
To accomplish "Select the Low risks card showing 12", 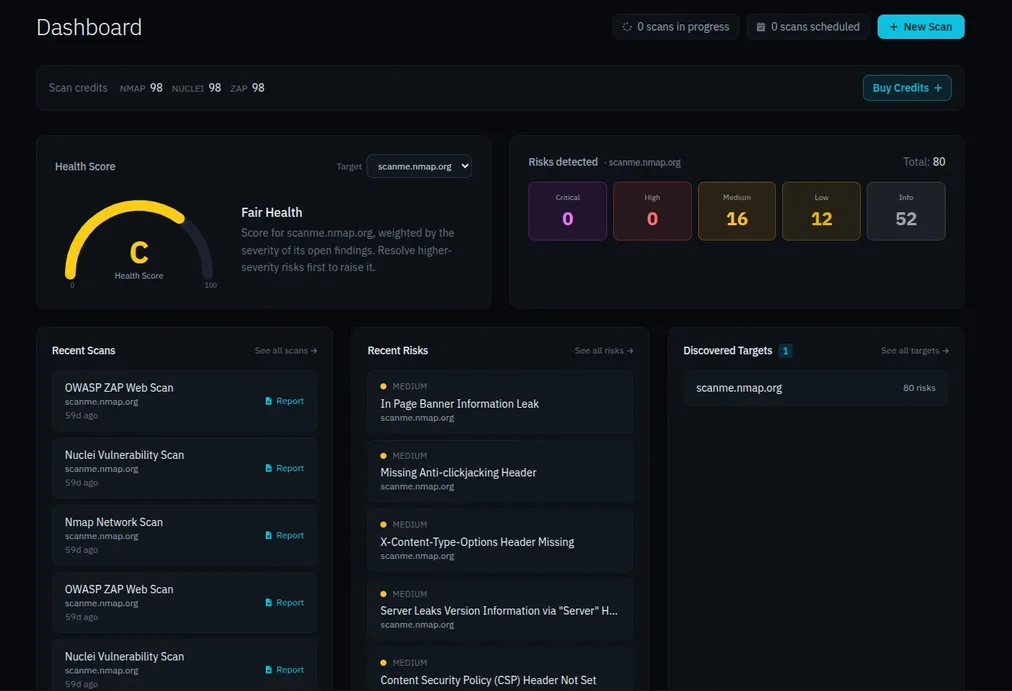I will pos(821,211).
